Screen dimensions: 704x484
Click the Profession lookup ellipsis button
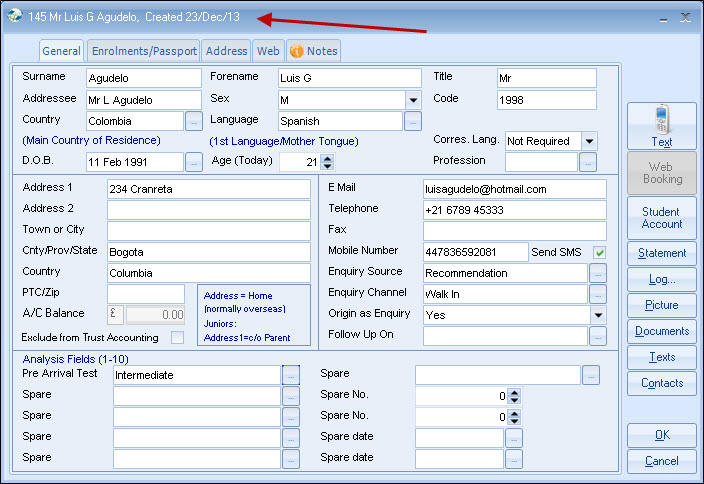(588, 162)
